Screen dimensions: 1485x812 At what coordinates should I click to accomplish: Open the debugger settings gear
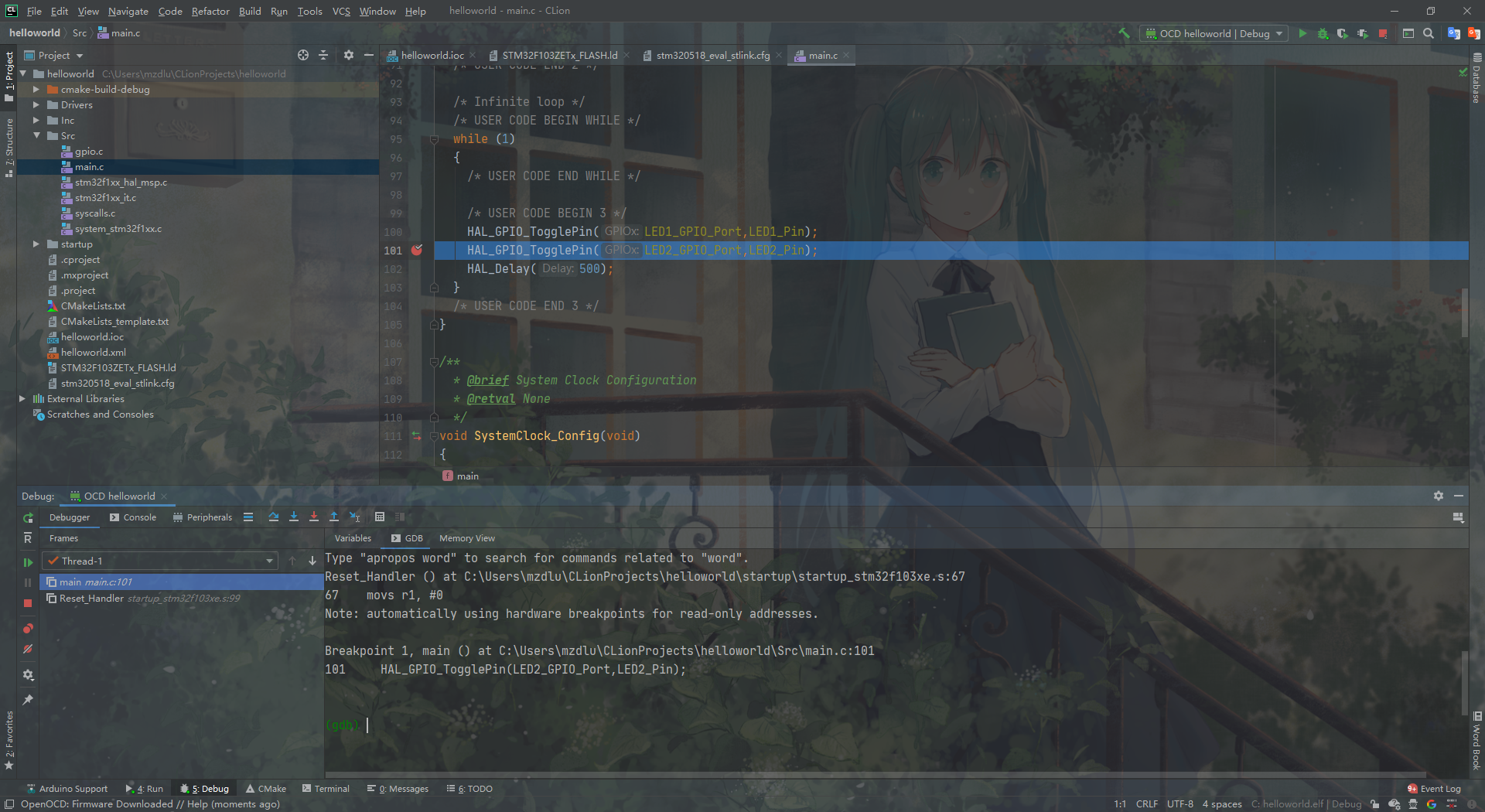click(28, 674)
